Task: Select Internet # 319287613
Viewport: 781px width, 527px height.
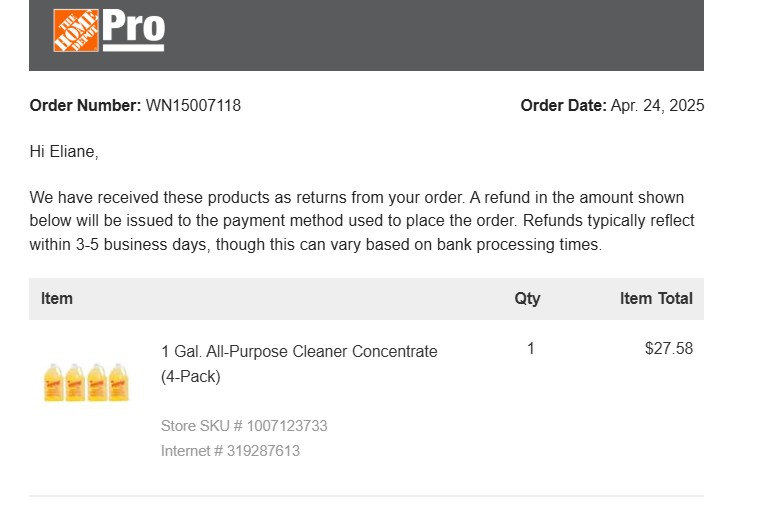Action: click(230, 451)
